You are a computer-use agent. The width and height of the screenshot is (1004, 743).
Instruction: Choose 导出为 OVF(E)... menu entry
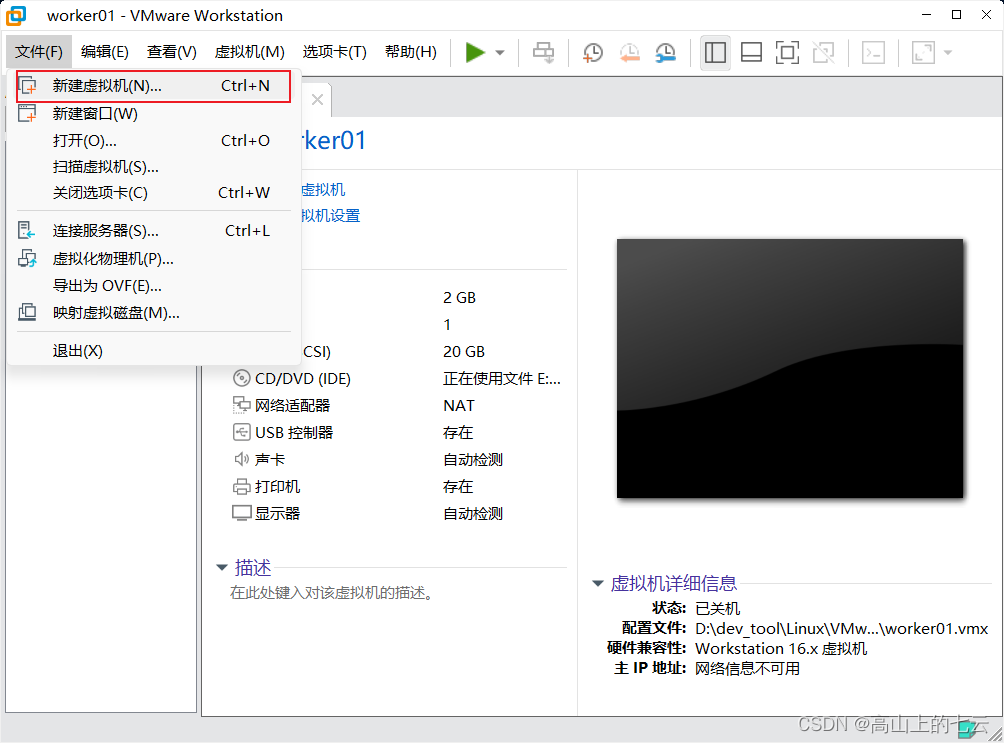(x=154, y=286)
